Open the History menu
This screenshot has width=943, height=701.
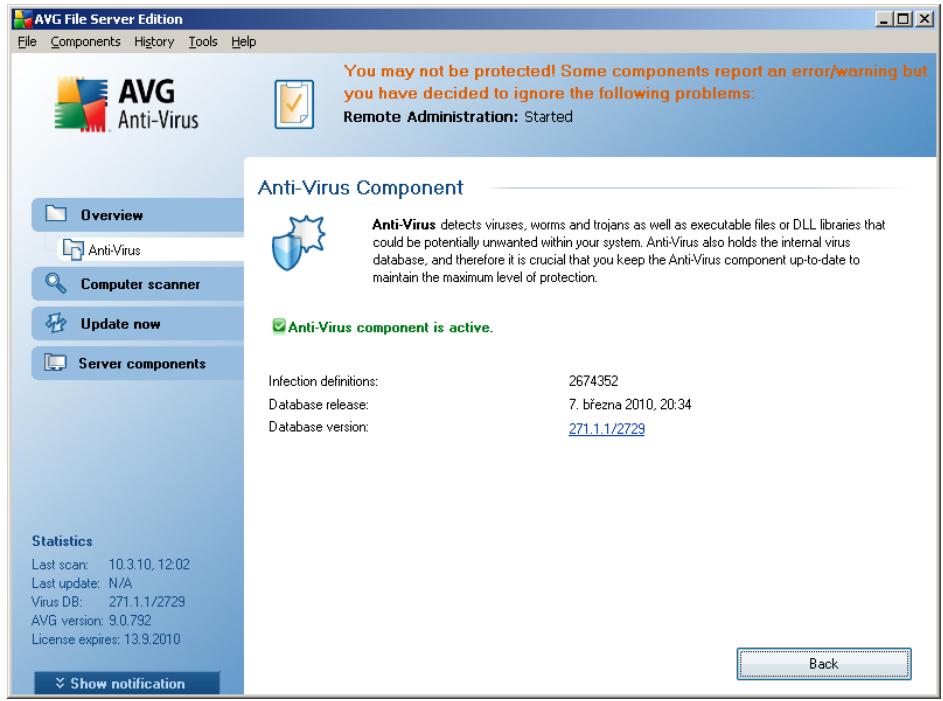point(154,41)
